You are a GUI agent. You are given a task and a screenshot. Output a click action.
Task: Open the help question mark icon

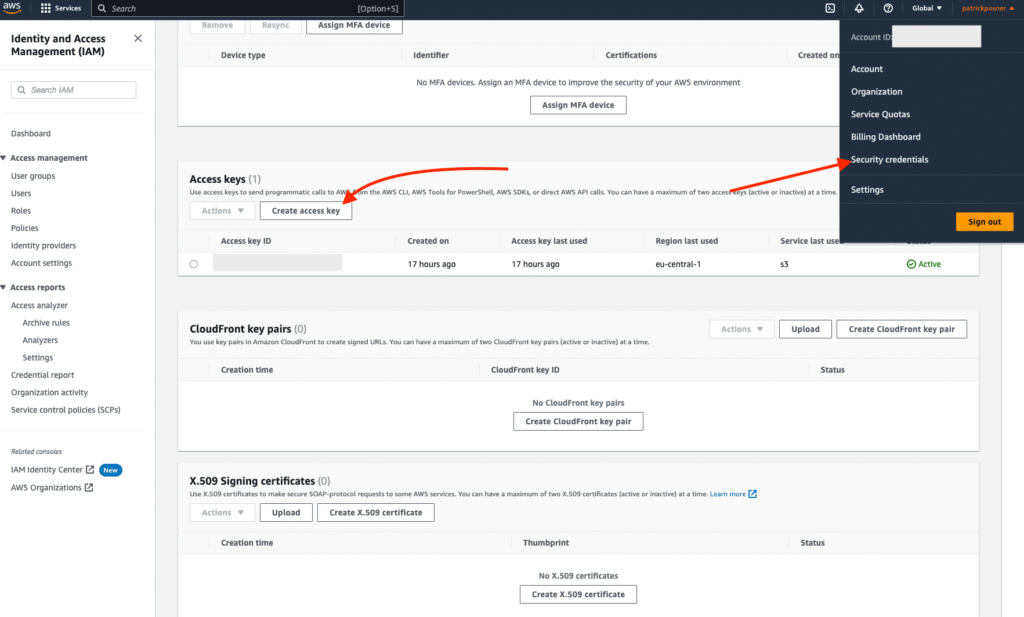pyautogui.click(x=888, y=8)
